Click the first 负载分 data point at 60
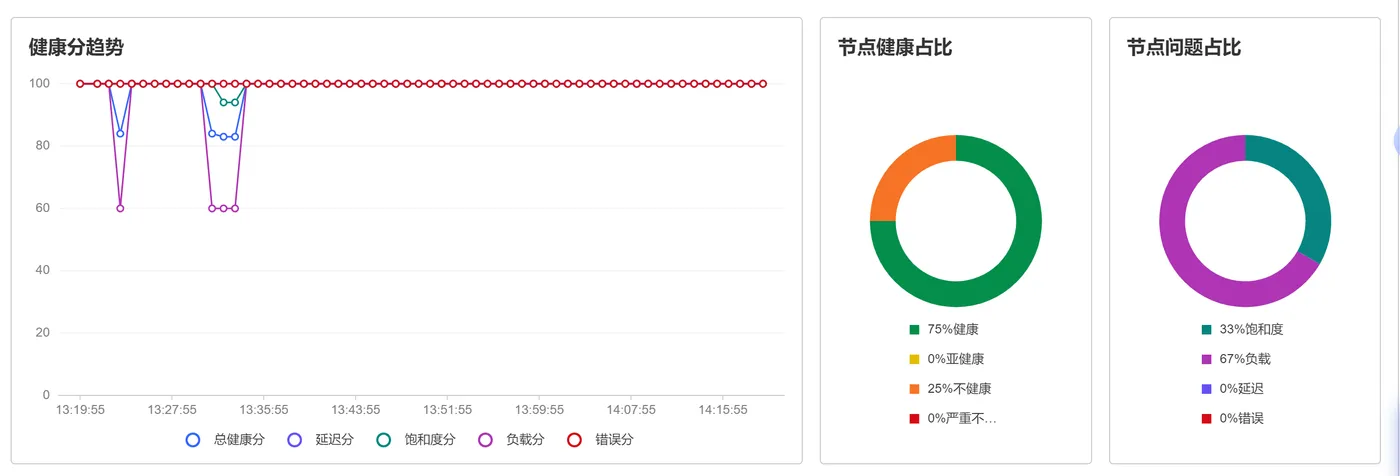 120,208
